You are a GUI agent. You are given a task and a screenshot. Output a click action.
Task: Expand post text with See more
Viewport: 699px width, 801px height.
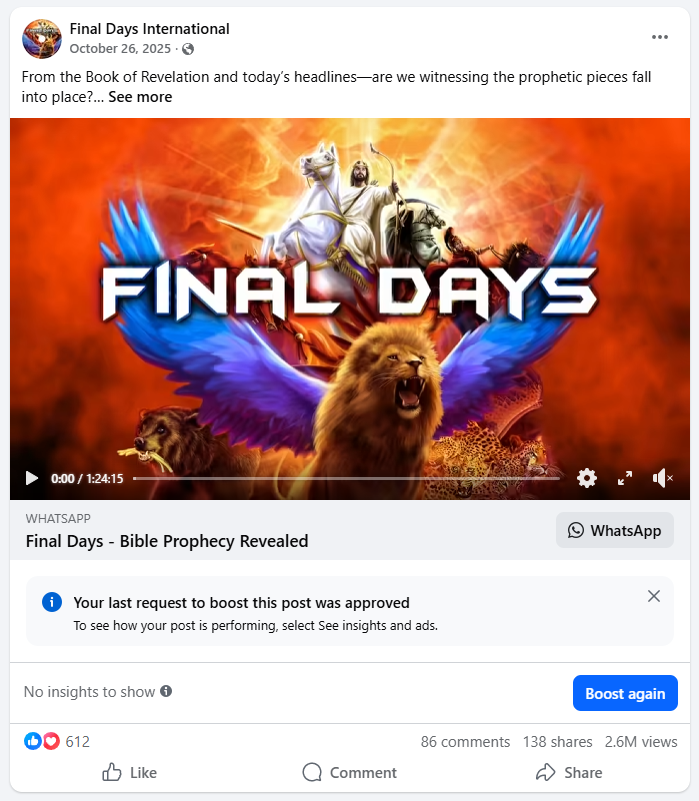click(x=140, y=97)
